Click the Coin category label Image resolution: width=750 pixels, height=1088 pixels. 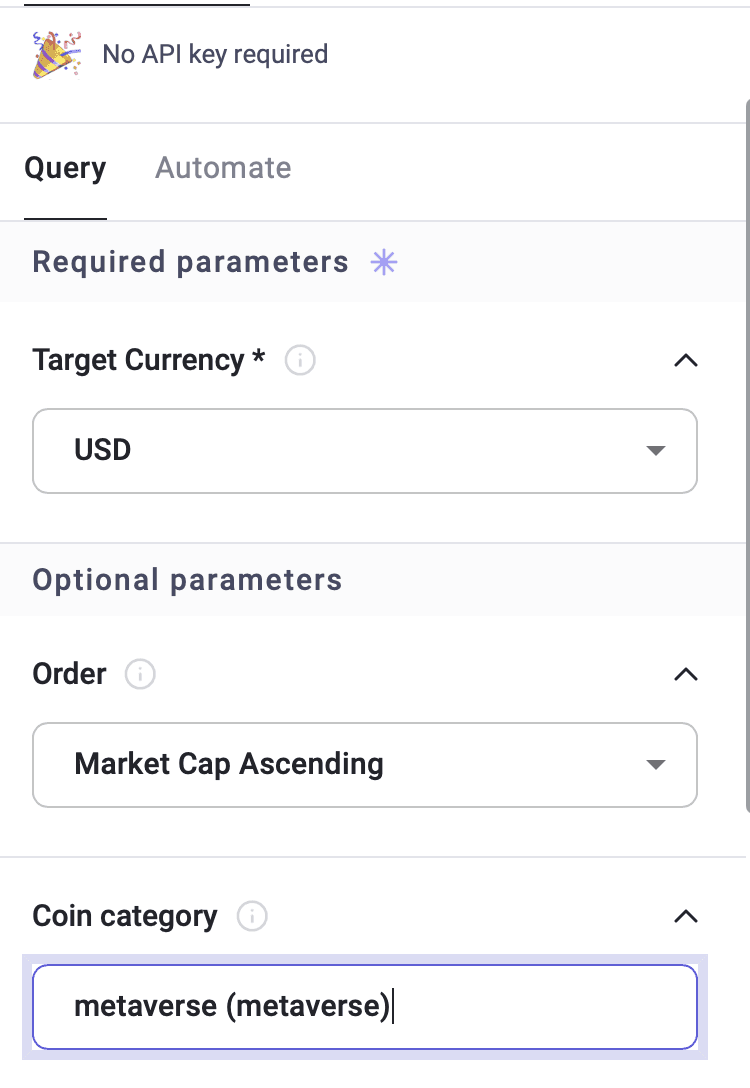pyautogui.click(x=124, y=916)
